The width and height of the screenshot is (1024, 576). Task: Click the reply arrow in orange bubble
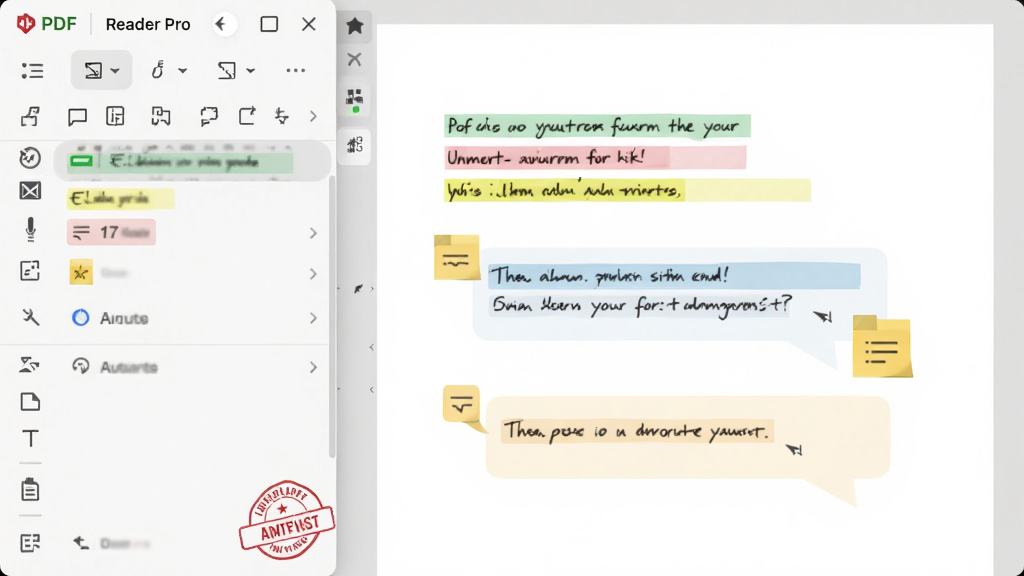point(793,449)
